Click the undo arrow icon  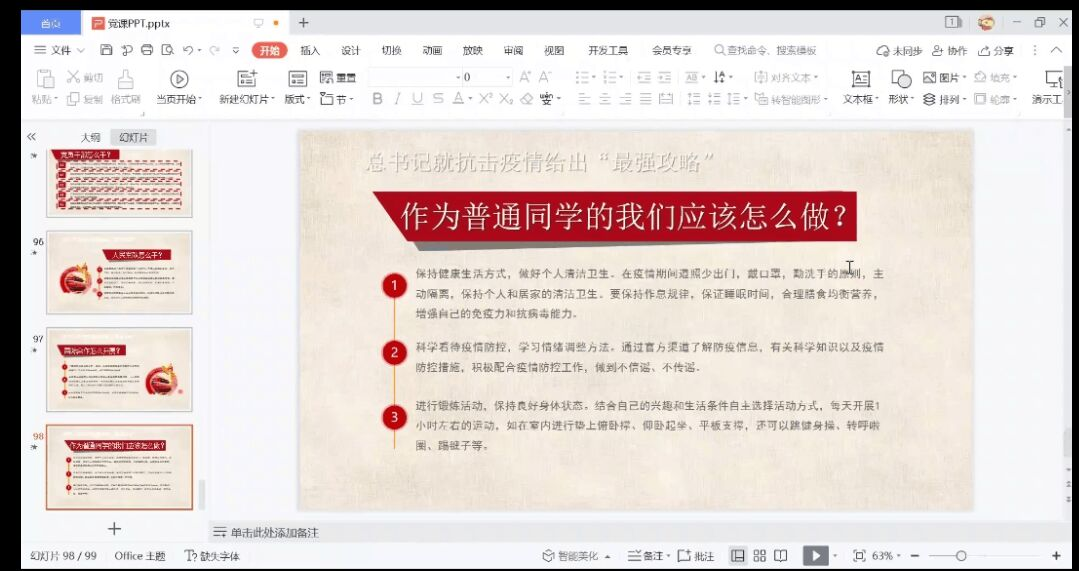click(188, 50)
